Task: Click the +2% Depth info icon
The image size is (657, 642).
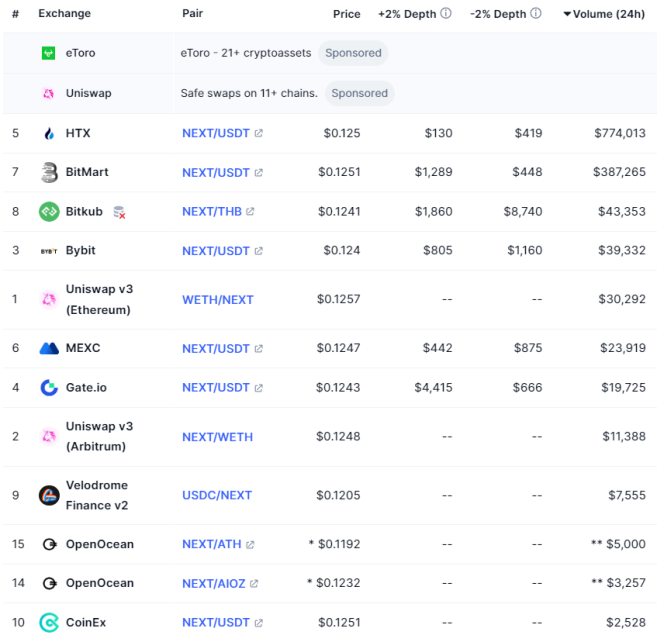Action: pyautogui.click(x=446, y=13)
